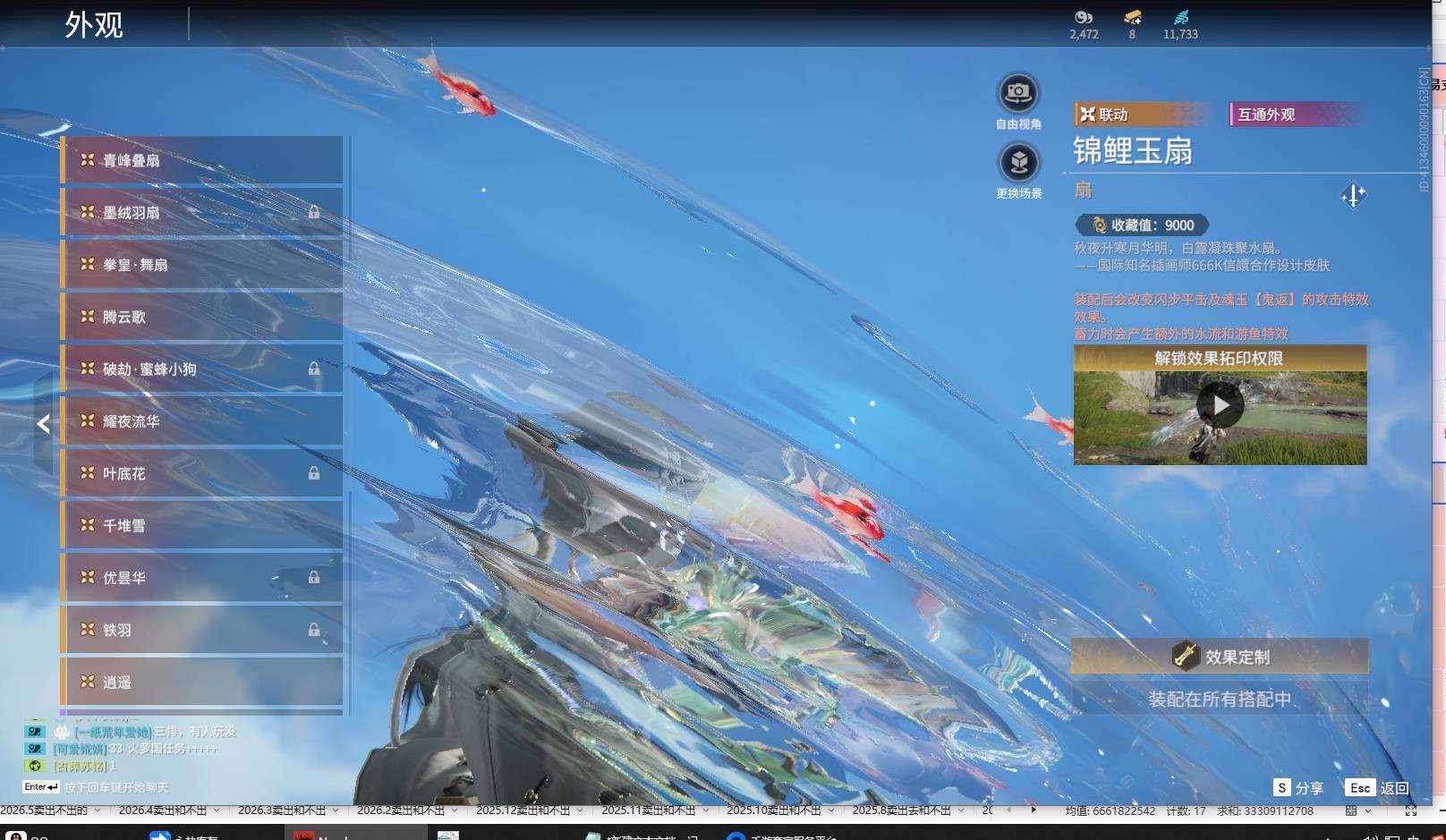Select the 铁羽 skin
The width and height of the screenshot is (1446, 840).
[201, 630]
